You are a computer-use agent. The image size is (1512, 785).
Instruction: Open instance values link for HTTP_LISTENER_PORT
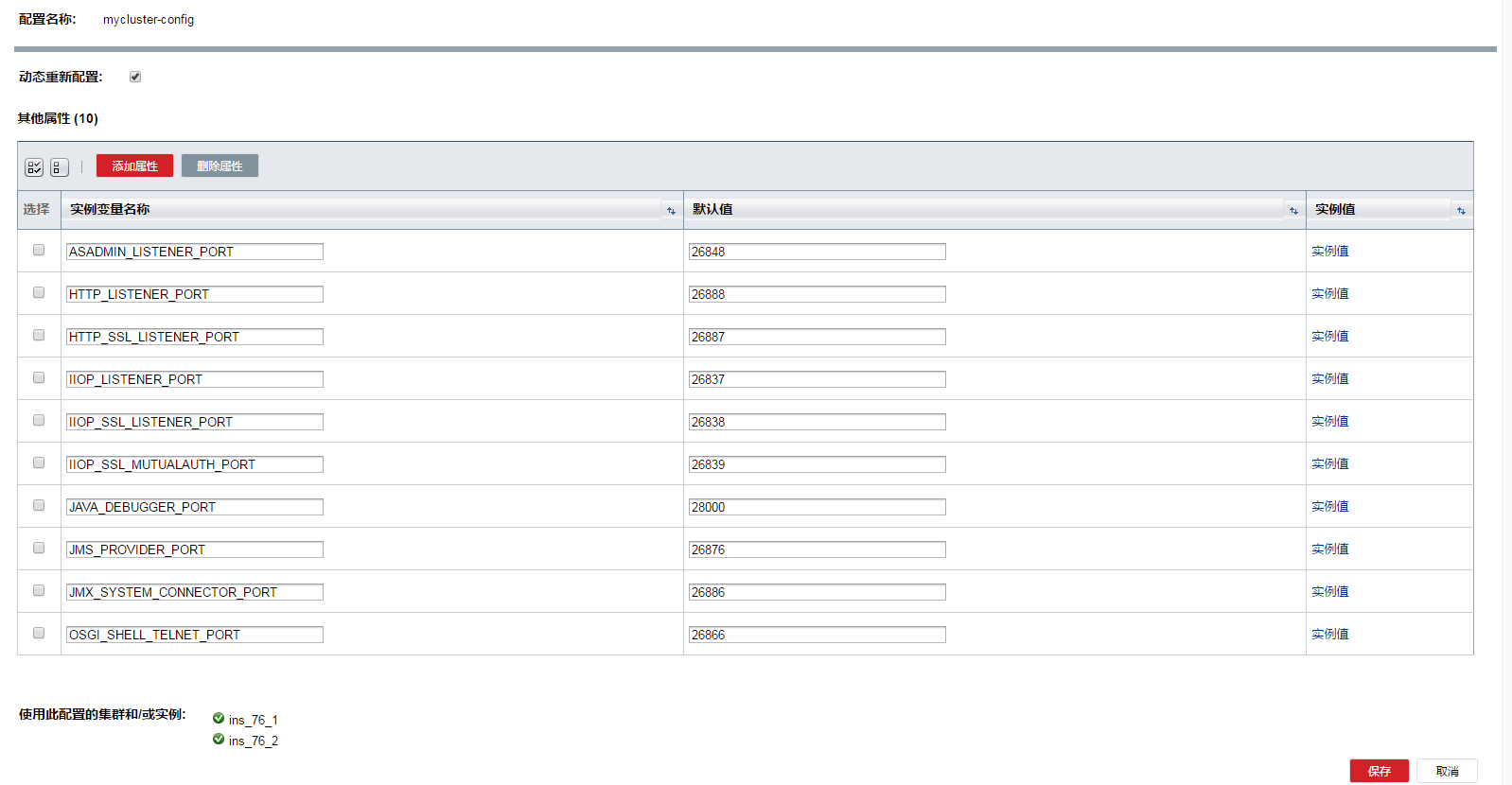(1329, 294)
